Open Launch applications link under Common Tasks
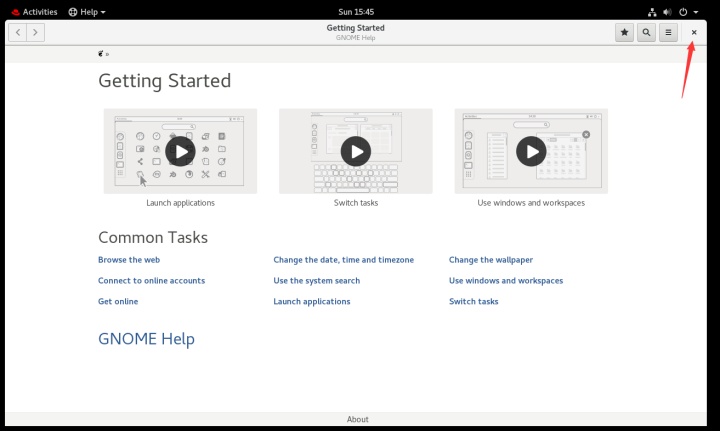The height and width of the screenshot is (431, 720). pos(312,301)
